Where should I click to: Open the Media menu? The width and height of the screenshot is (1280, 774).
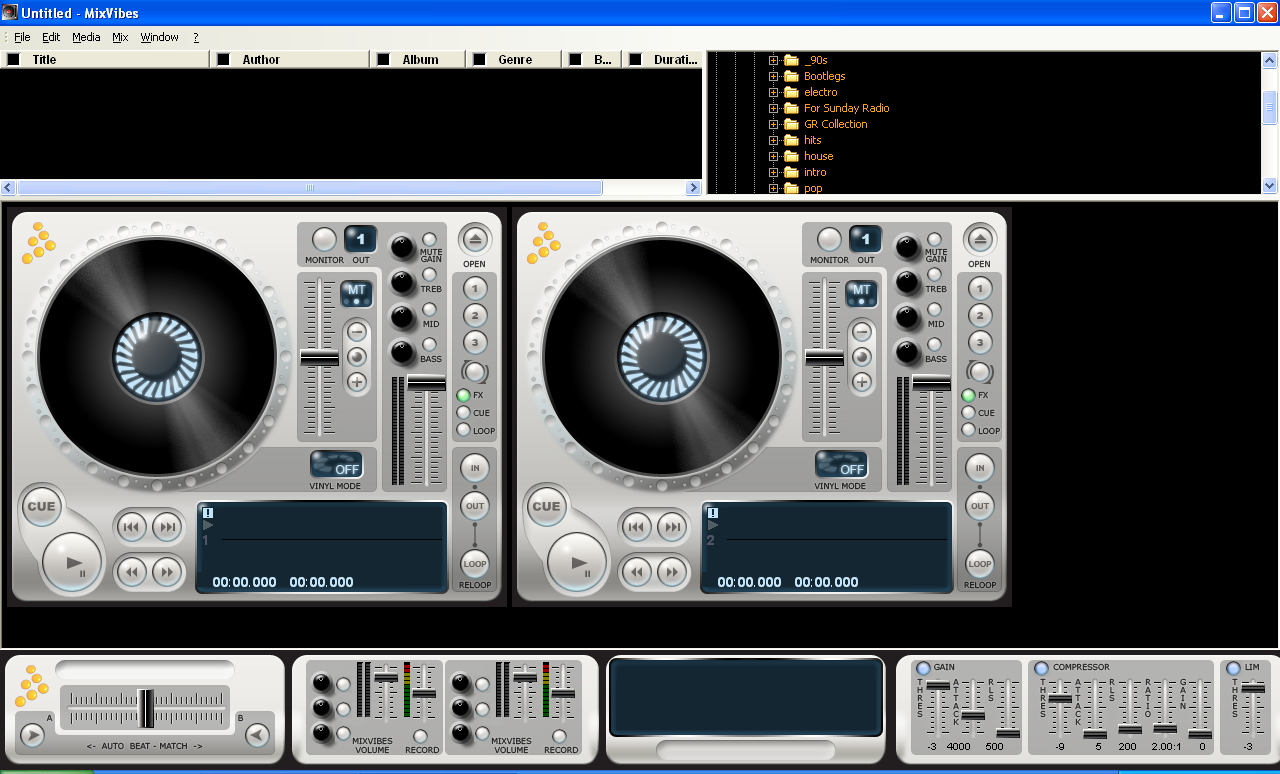pyautogui.click(x=86, y=37)
